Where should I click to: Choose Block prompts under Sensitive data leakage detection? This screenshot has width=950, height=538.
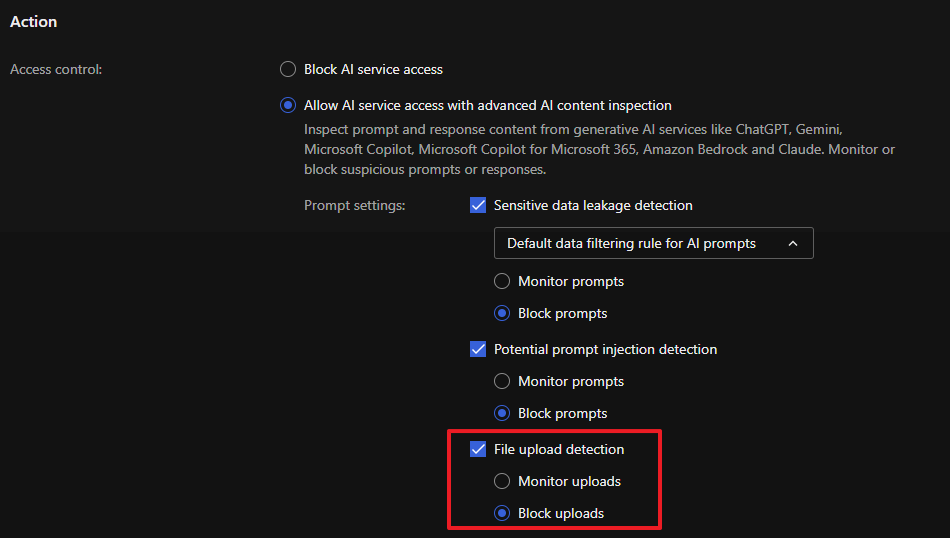(503, 313)
